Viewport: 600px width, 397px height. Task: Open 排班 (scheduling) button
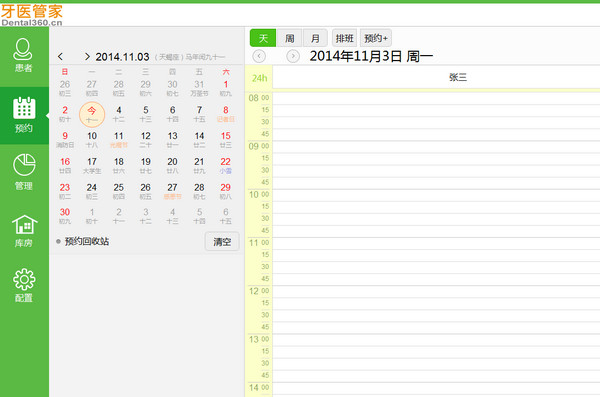point(344,38)
